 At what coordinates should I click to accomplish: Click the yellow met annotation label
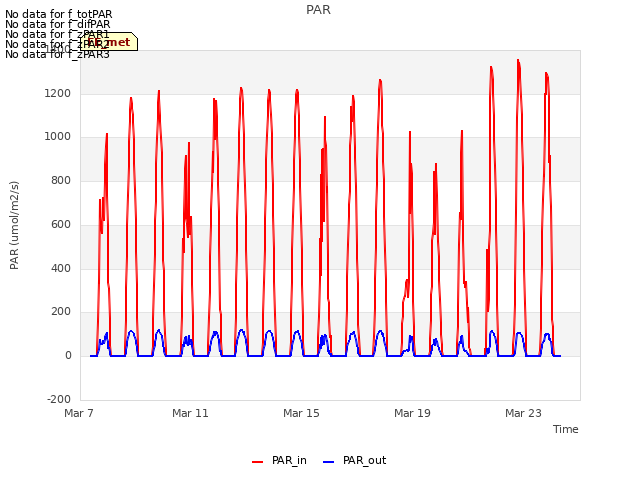tap(109, 42)
